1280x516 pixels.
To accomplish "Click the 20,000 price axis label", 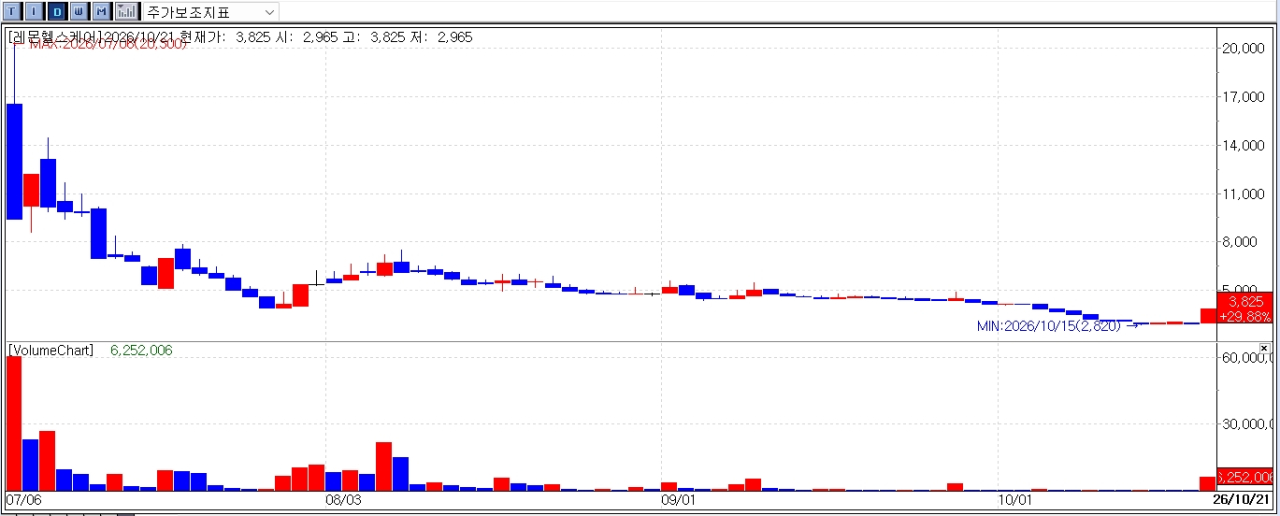I will point(1246,48).
